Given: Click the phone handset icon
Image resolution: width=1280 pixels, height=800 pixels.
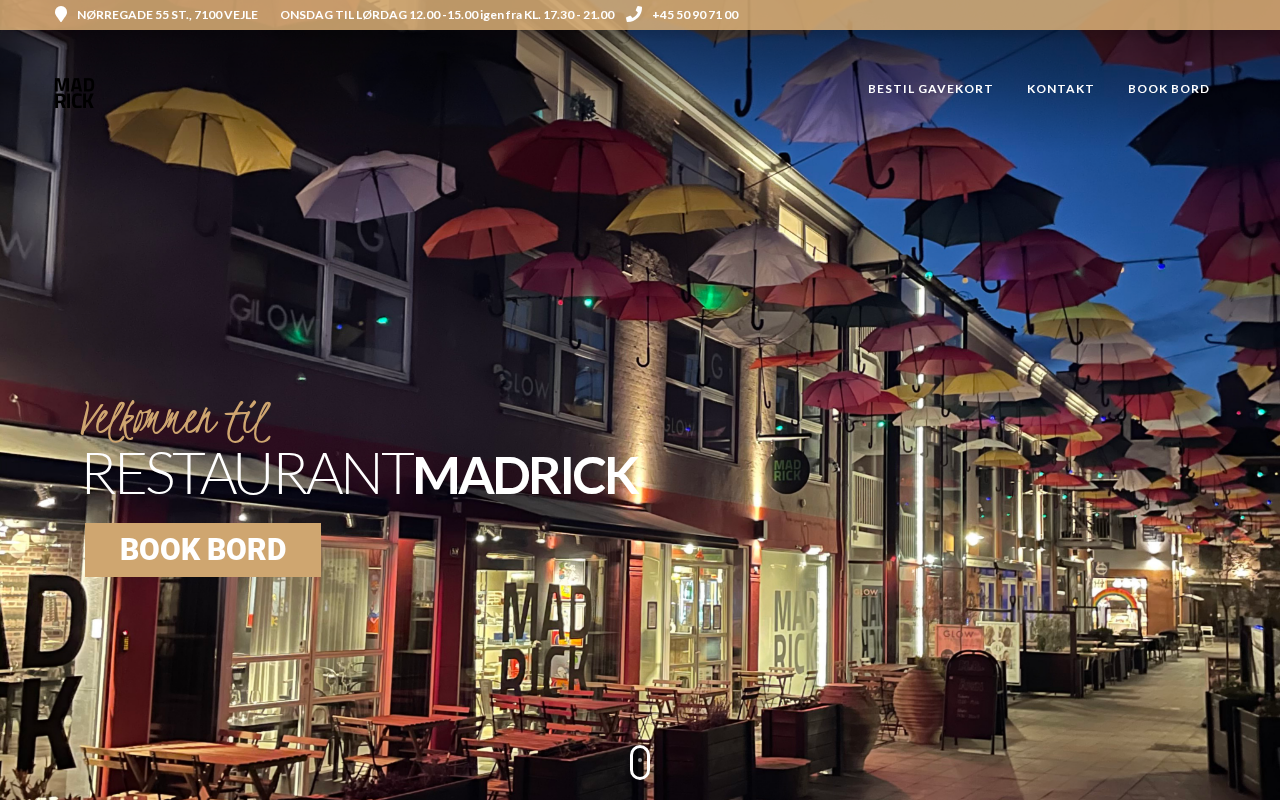Looking at the screenshot, I should pos(634,14).
